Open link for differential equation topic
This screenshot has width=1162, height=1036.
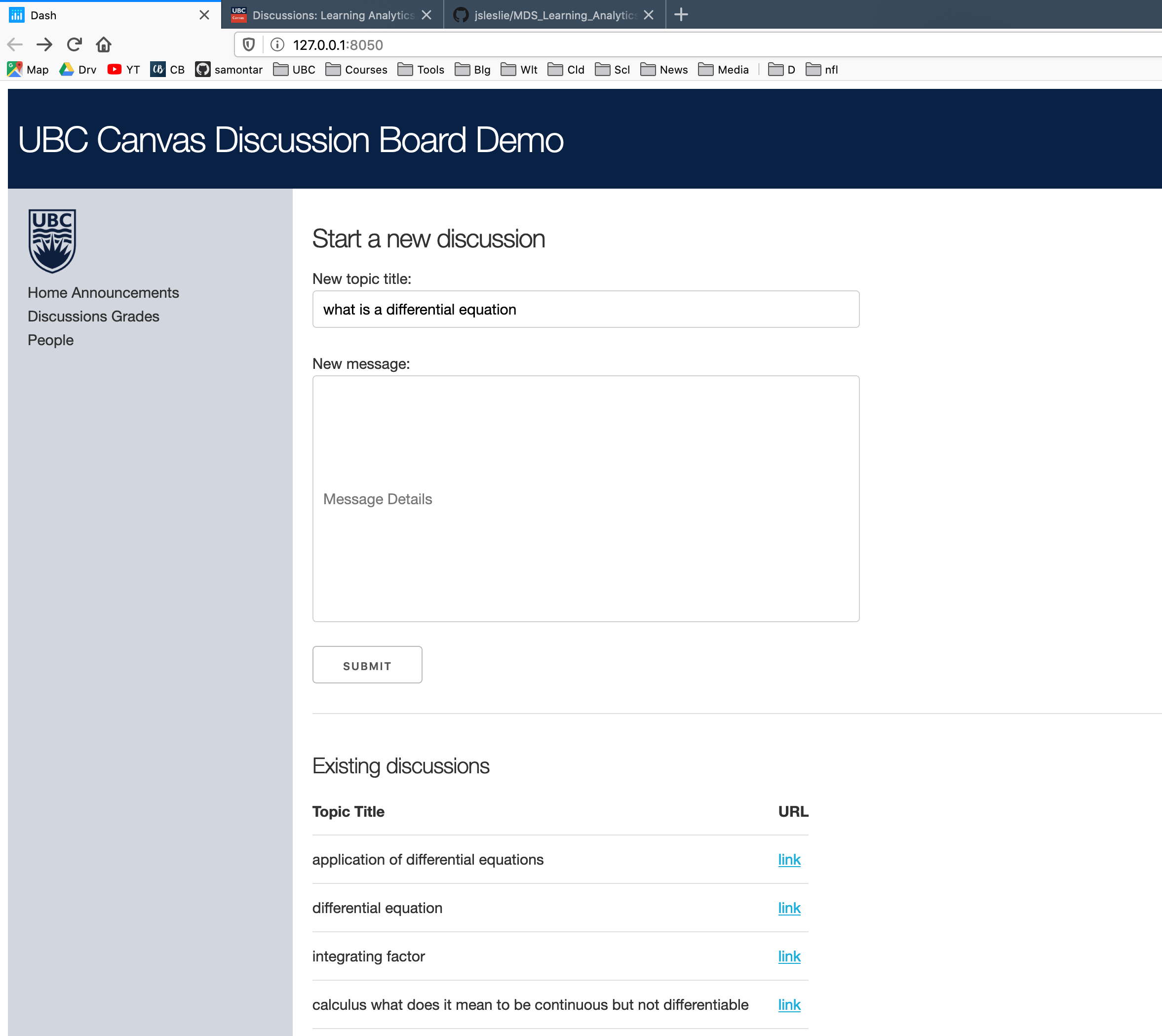point(789,908)
